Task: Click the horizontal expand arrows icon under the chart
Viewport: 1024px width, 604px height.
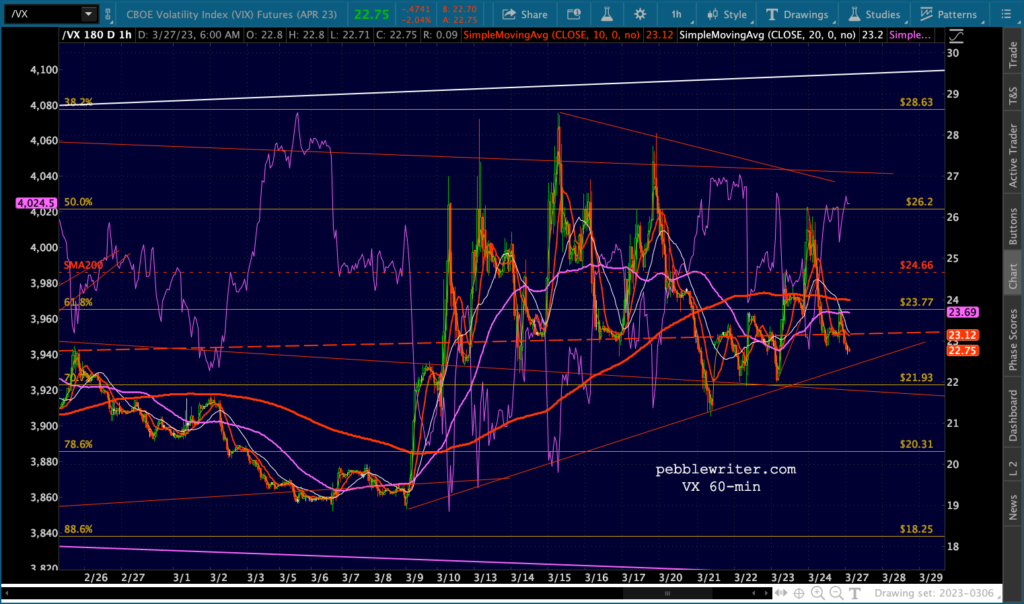Action: (x=781, y=594)
